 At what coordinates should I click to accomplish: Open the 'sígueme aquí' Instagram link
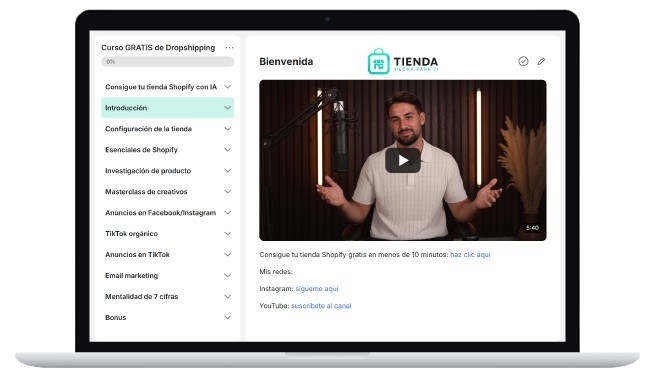pos(317,289)
